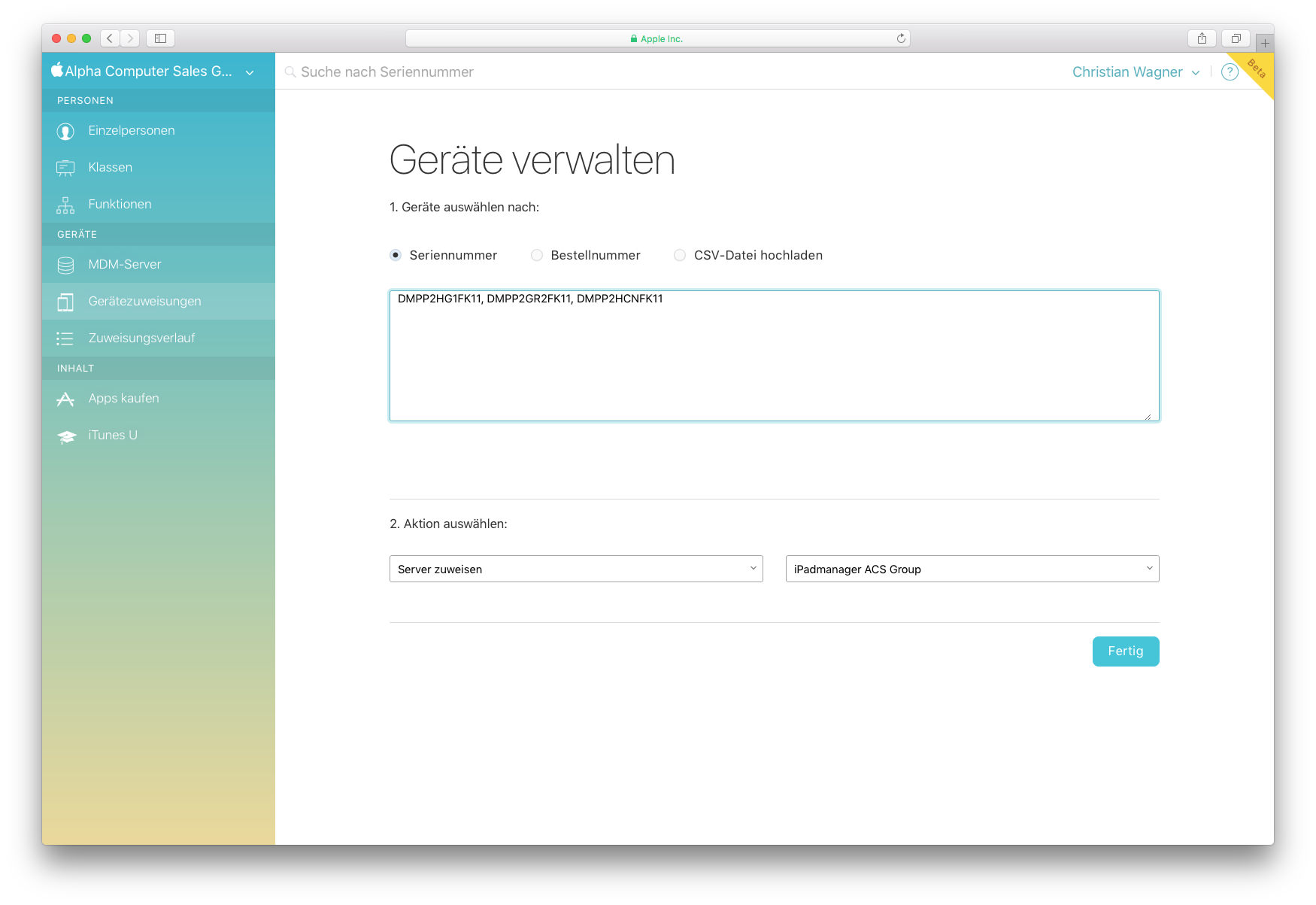
Task: Go to Gerätezuweisungen section
Action: click(x=159, y=302)
